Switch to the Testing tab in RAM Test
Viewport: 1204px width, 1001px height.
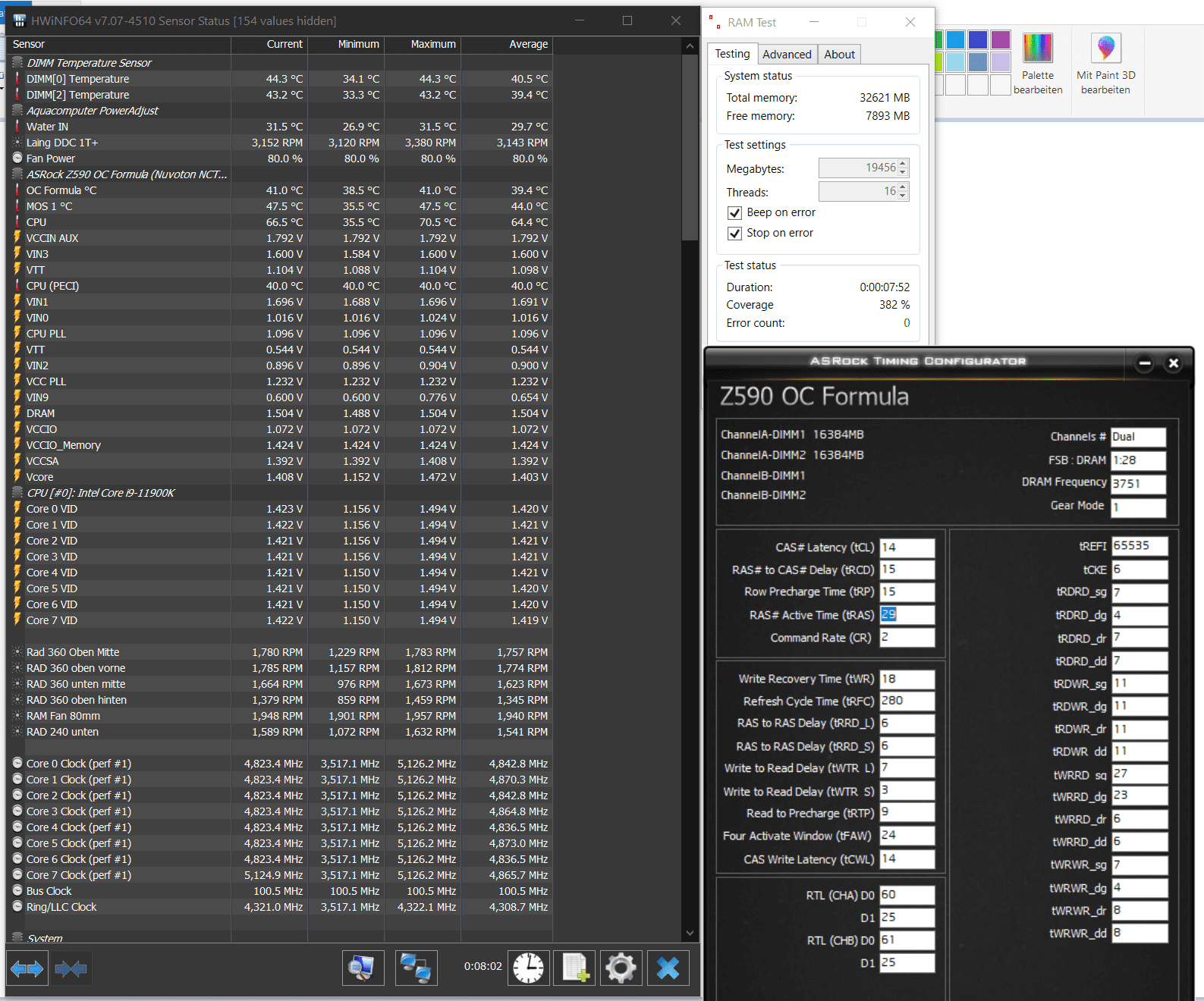(732, 54)
